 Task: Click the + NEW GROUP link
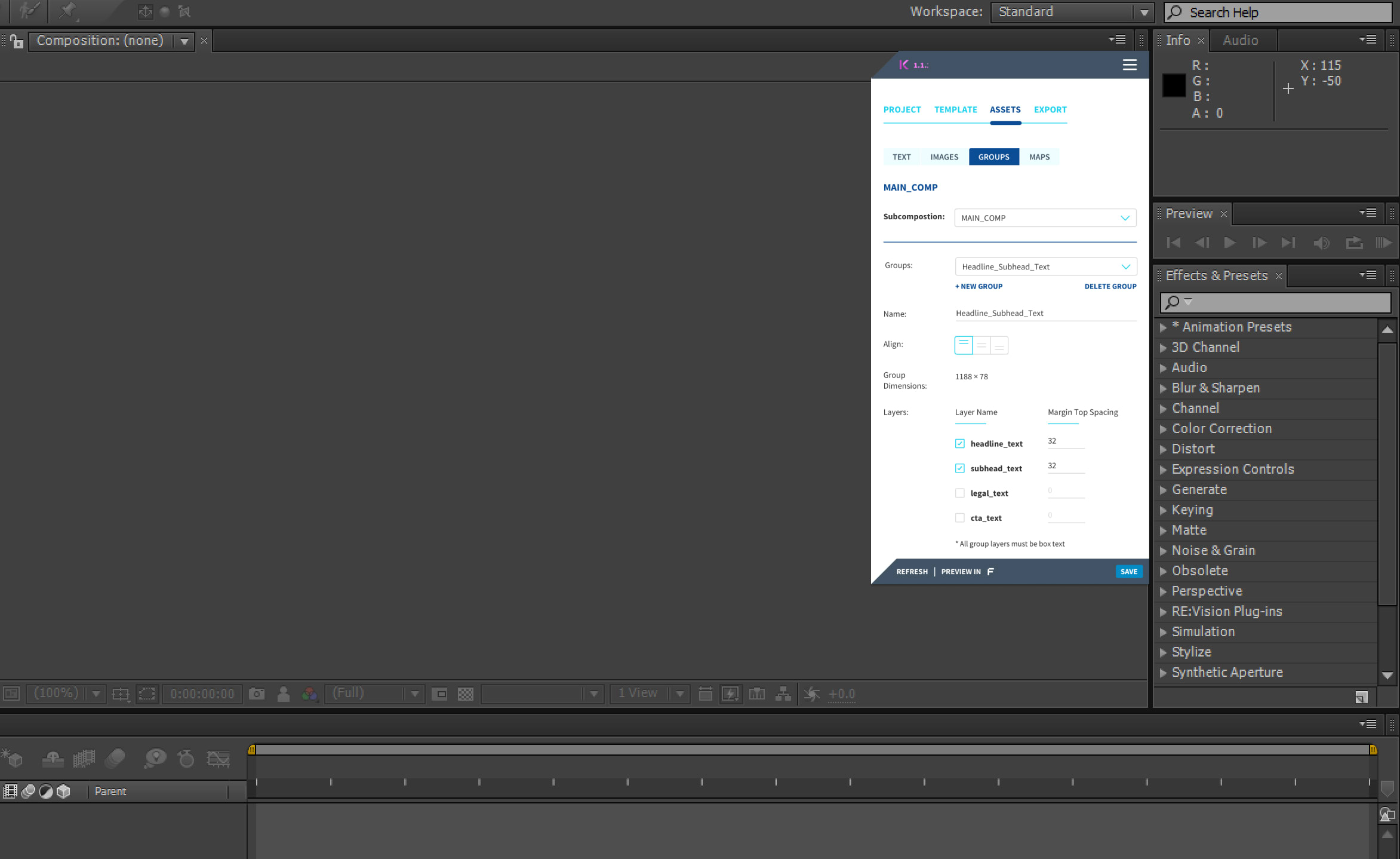[x=979, y=287]
